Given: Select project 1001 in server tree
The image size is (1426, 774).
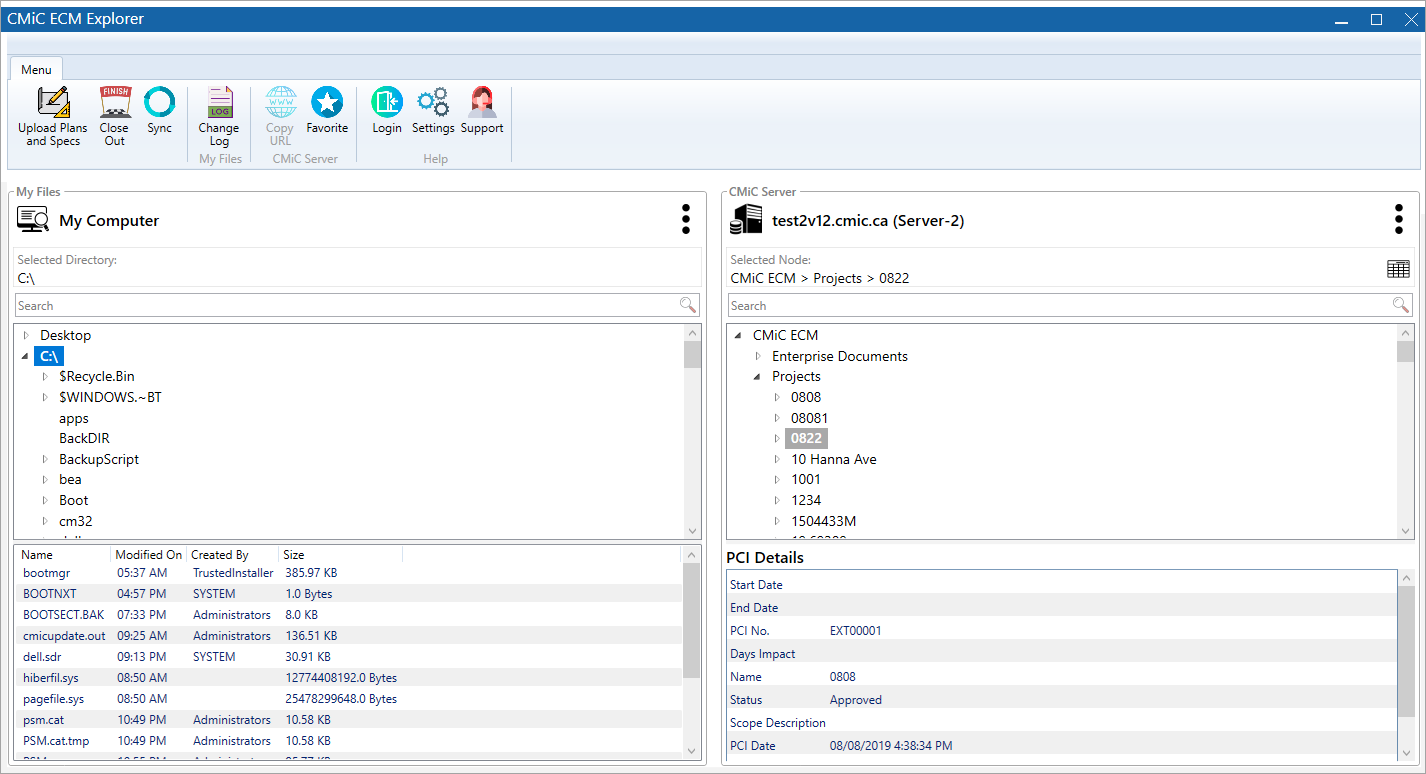Looking at the screenshot, I should (806, 479).
